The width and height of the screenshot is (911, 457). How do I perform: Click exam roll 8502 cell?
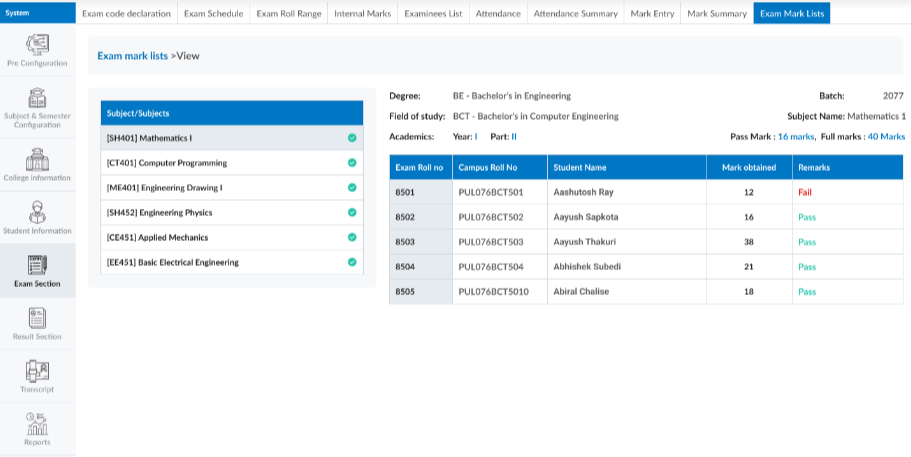[421, 217]
